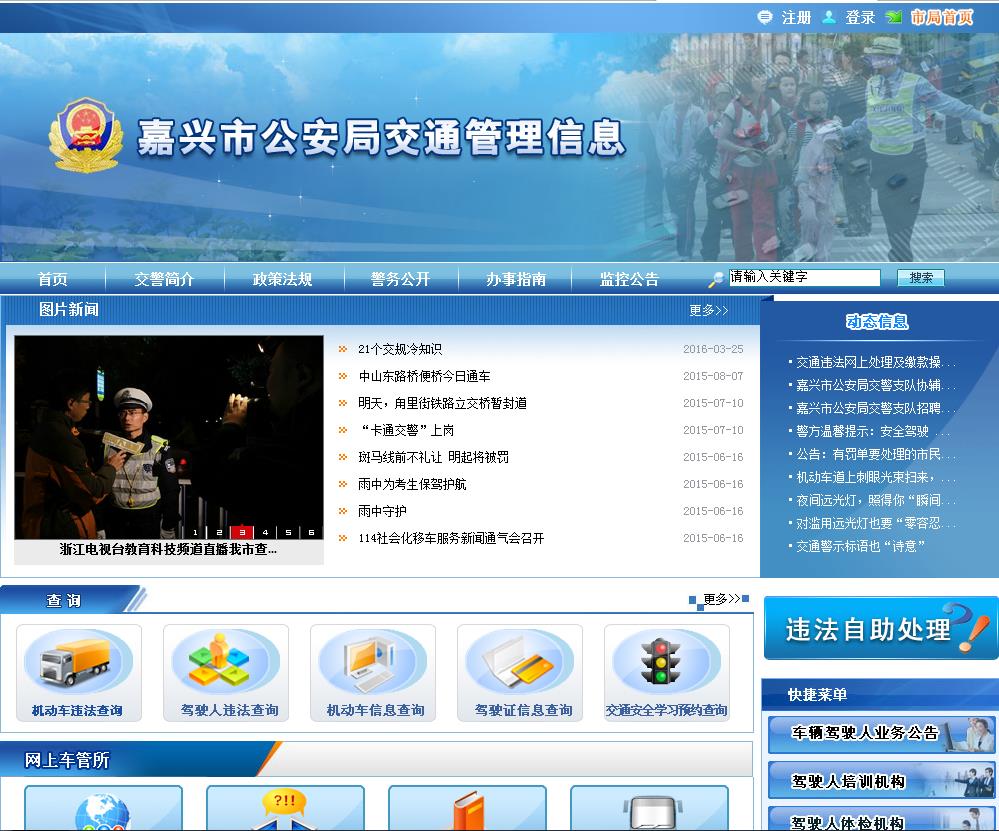Open 办事指南 navigation item
This screenshot has width=999, height=831.
coord(516,279)
